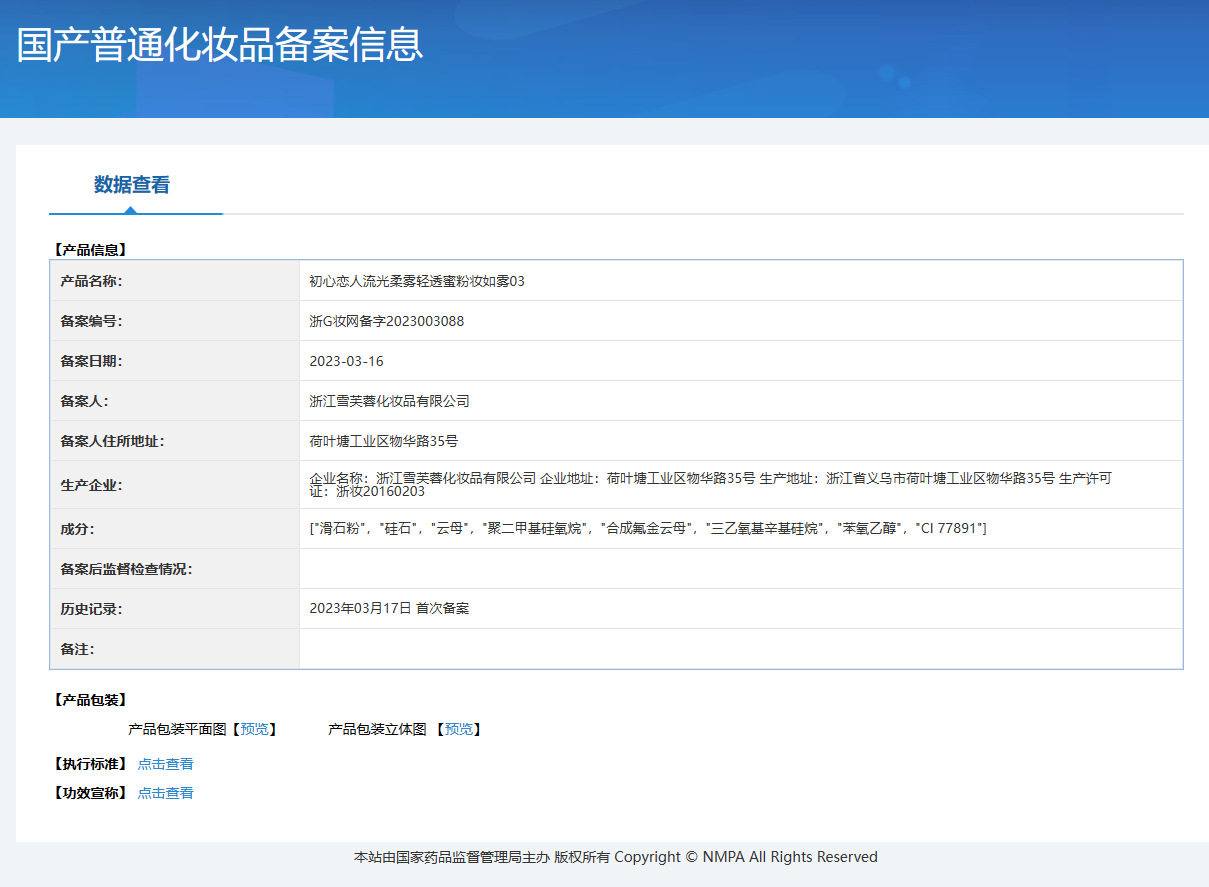Select the 【功效宣称】 label
Screen dimensions: 1209x887
point(89,793)
